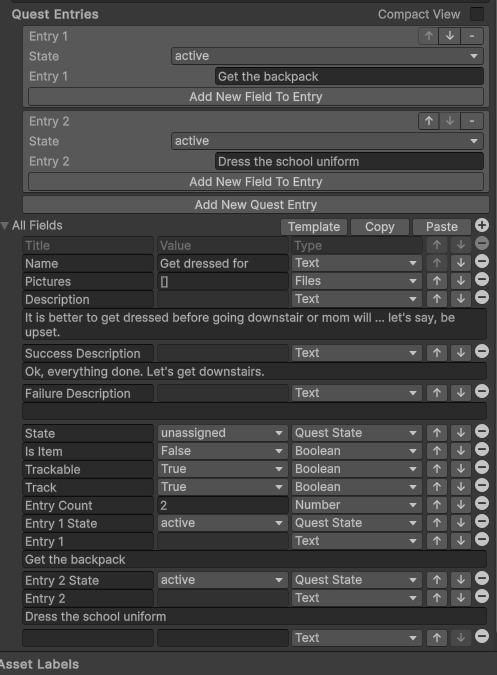497x675 pixels.
Task: Move Trackable field down
Action: (461, 469)
